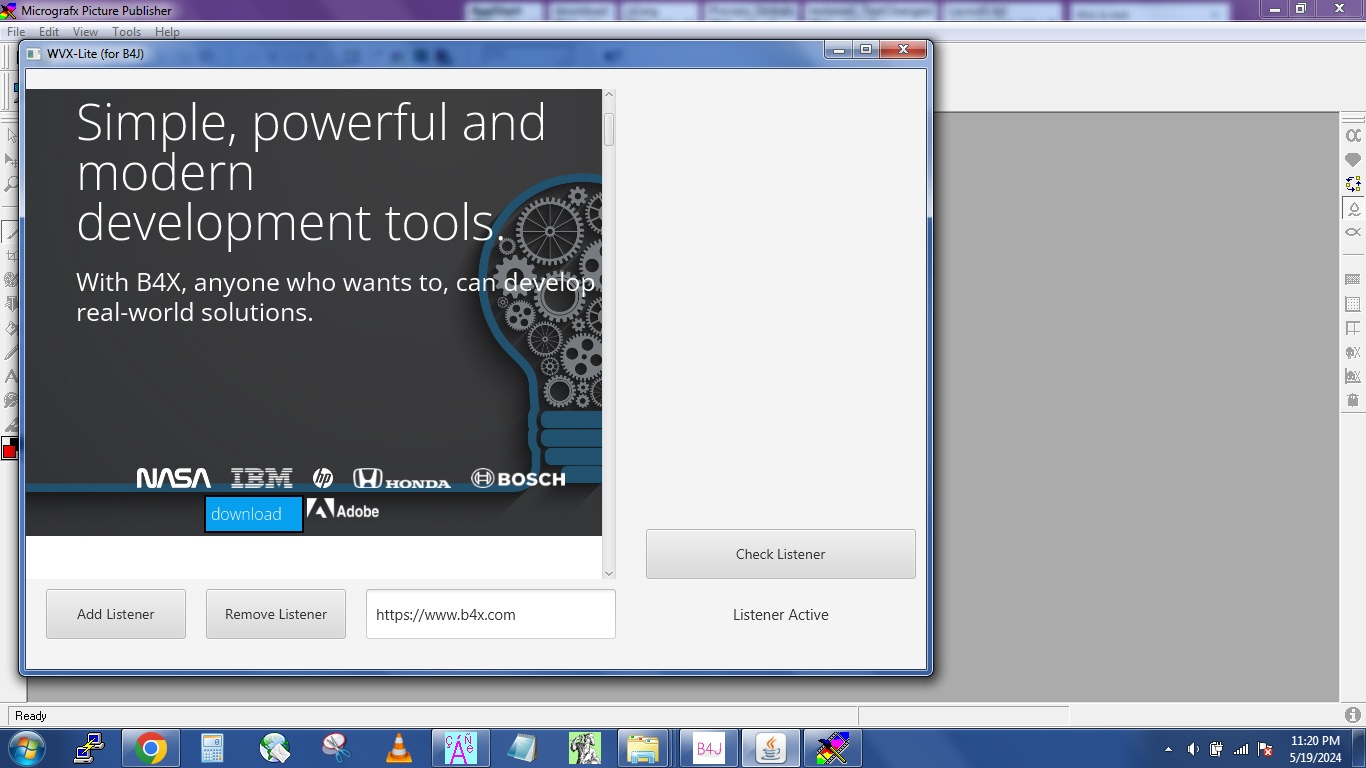Click the dark gem-shaped icon in right toolbar
This screenshot has width=1366, height=768.
[1353, 160]
